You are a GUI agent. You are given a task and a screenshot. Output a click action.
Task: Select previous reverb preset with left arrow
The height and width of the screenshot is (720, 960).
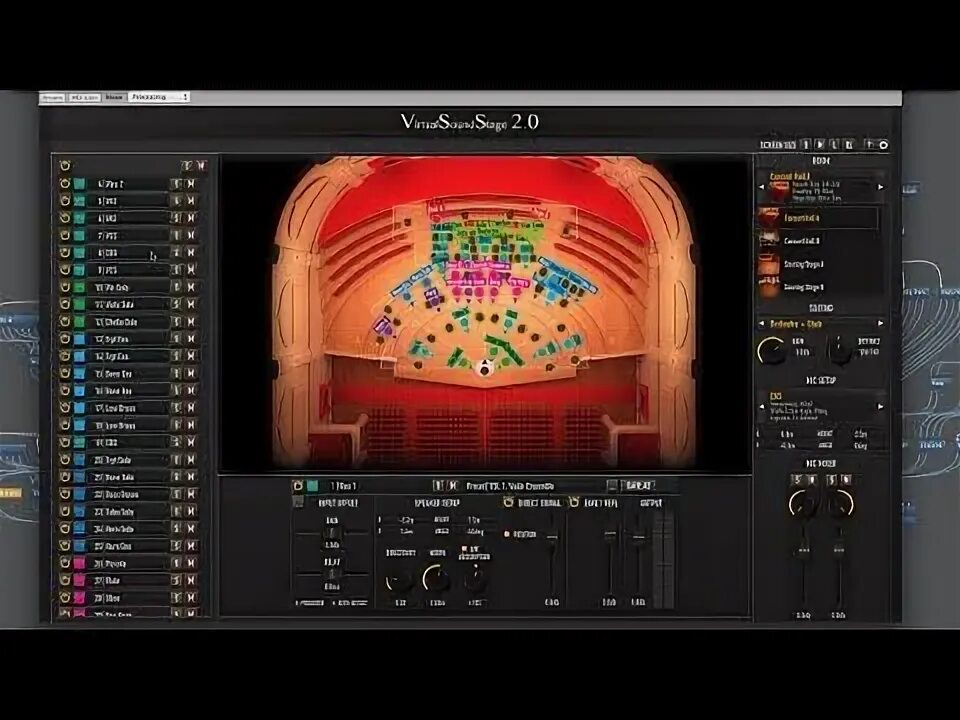click(762, 323)
